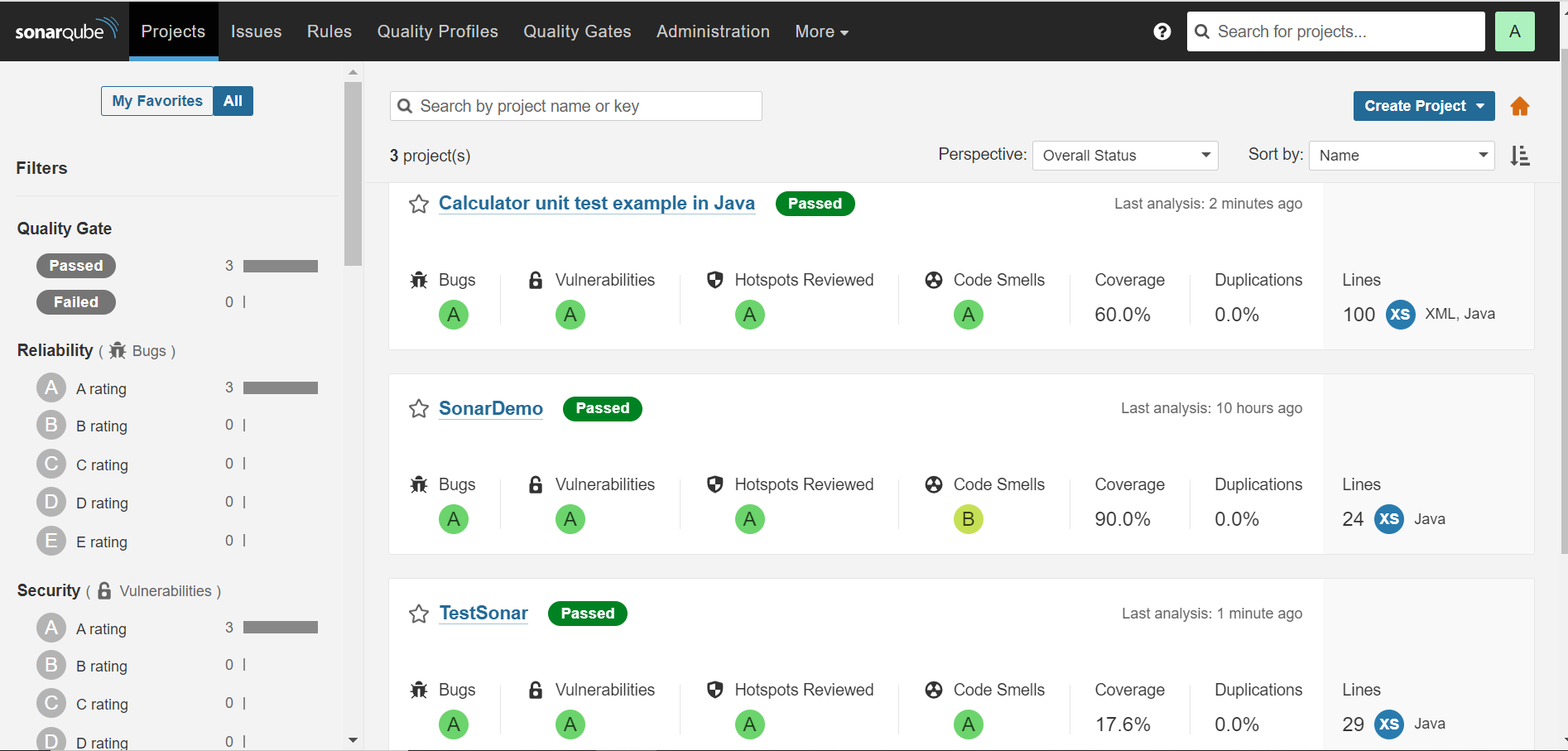Image resolution: width=1568 pixels, height=751 pixels.
Task: Click XS size badge of SonarDemo
Action: click(1389, 519)
